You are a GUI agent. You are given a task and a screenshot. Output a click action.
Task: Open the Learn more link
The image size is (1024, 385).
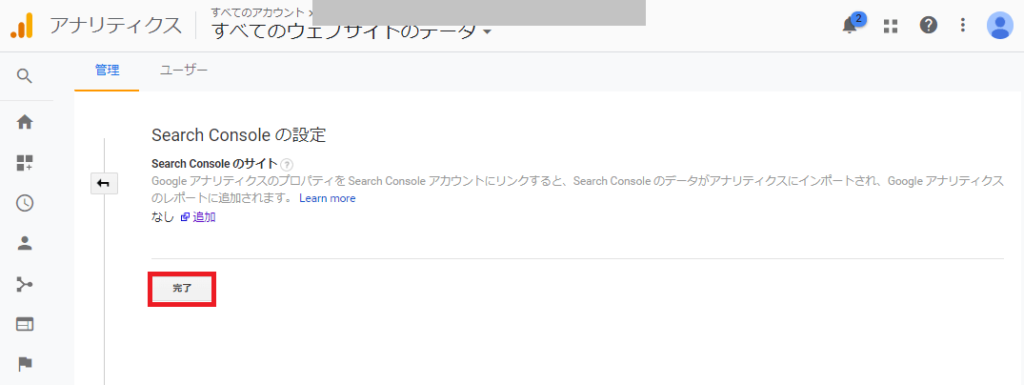(x=327, y=198)
